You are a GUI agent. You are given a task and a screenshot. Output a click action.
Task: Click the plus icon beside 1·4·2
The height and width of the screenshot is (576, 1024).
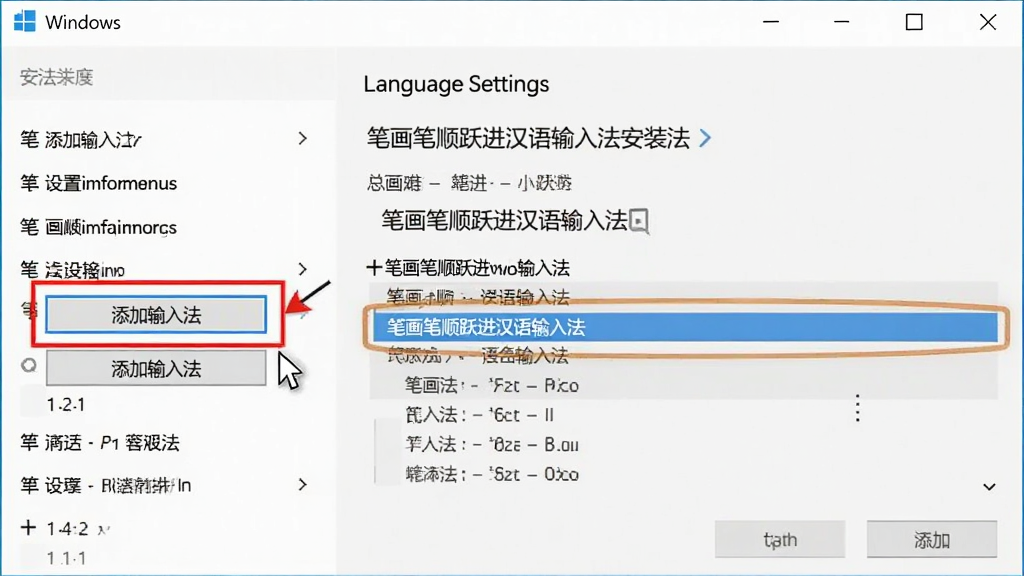(x=28, y=527)
